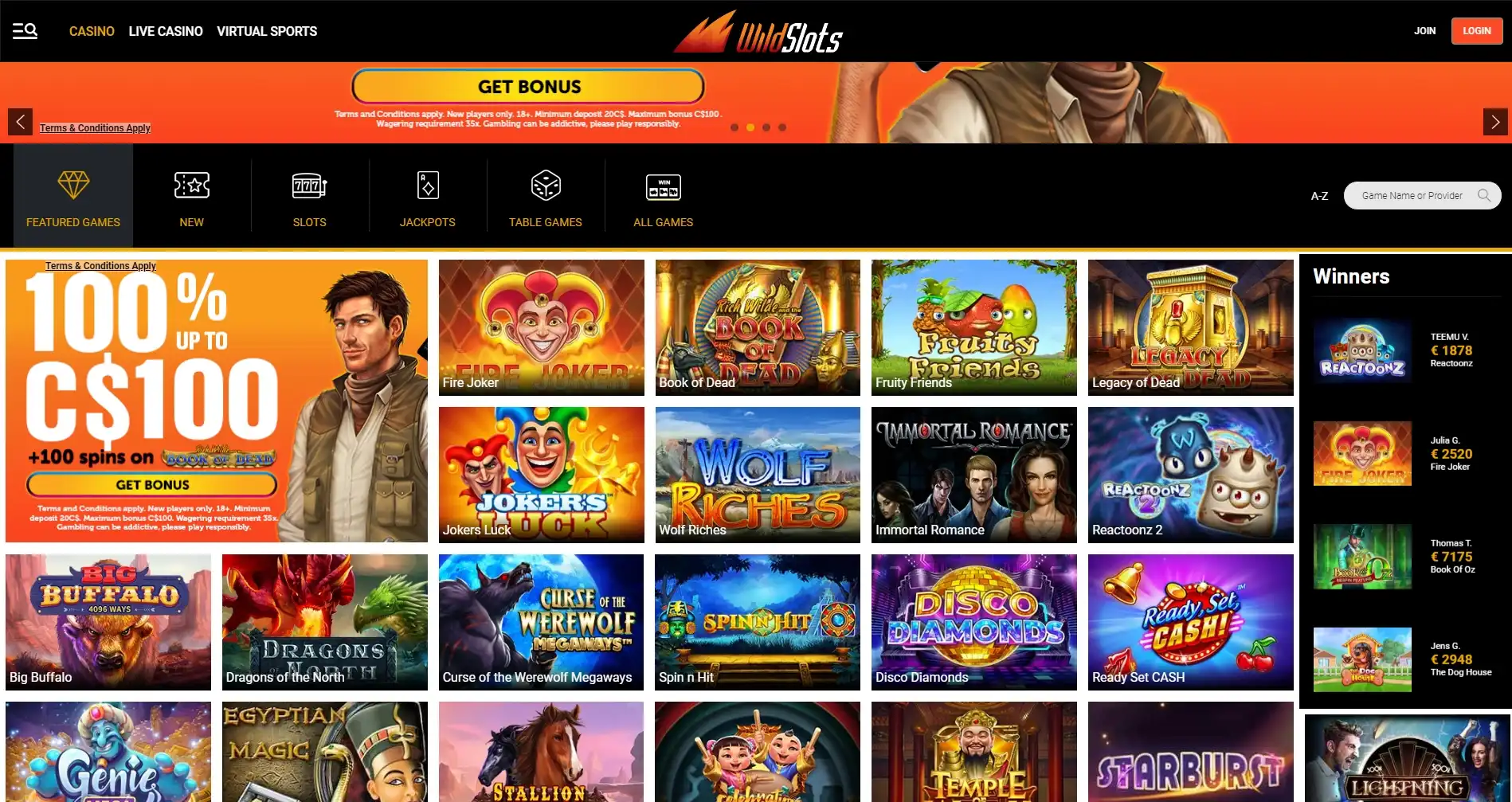The width and height of the screenshot is (1512, 802).
Task: Sort games with the A-Z option
Action: [x=1319, y=196]
